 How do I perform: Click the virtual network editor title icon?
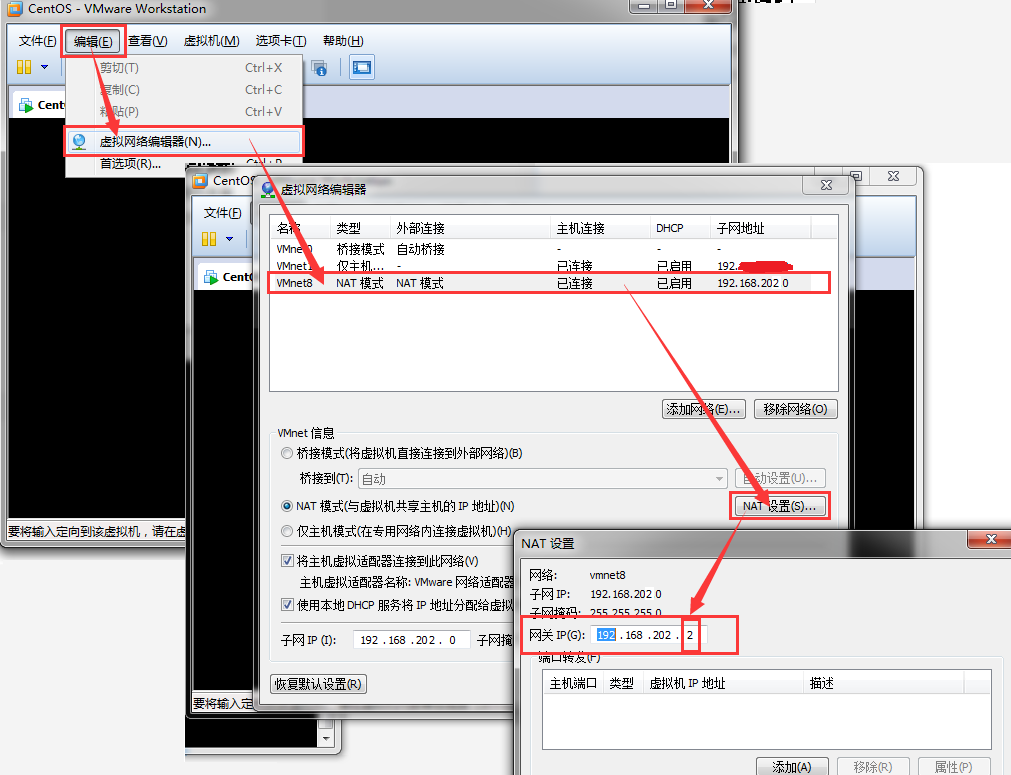[268, 190]
